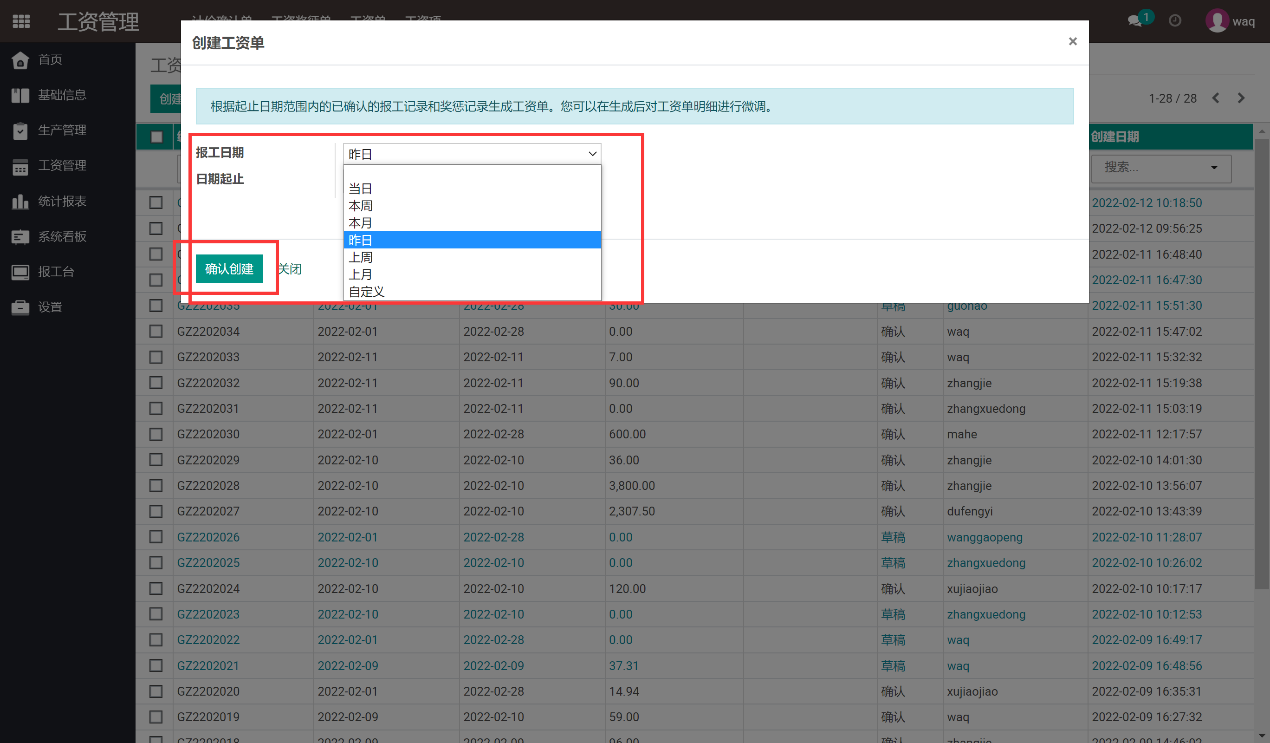
Task: Open 工资管理 in the left sidebar
Action: 62,166
